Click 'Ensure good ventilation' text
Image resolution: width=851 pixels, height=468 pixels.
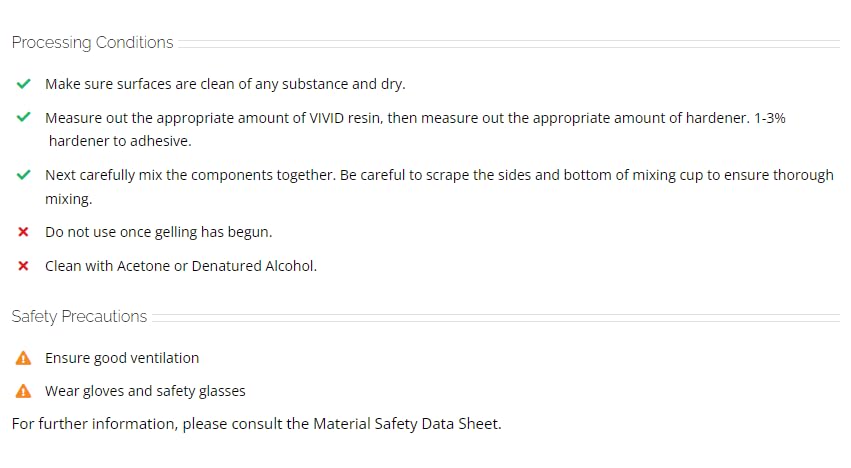(122, 358)
